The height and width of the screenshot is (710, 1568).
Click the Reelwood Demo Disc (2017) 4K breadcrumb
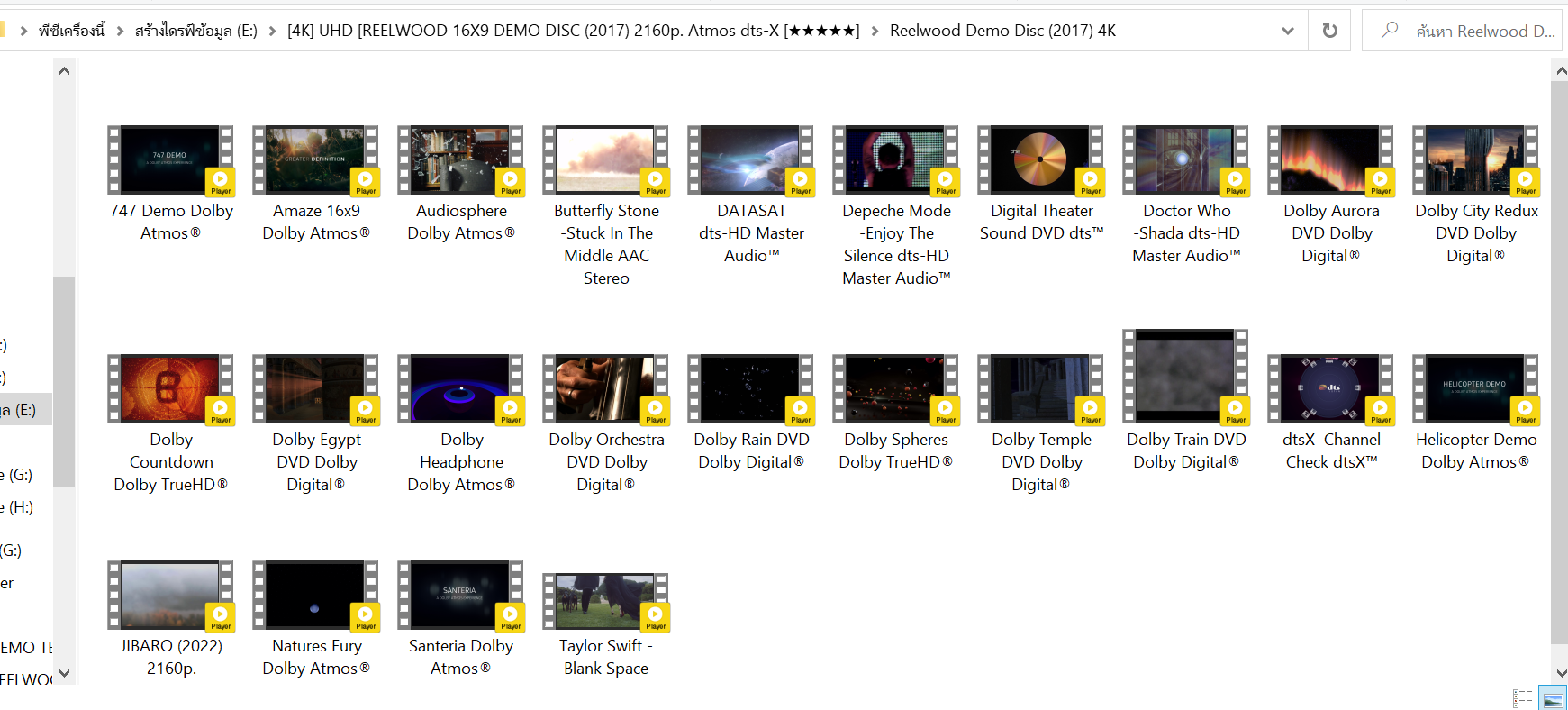(x=1002, y=31)
